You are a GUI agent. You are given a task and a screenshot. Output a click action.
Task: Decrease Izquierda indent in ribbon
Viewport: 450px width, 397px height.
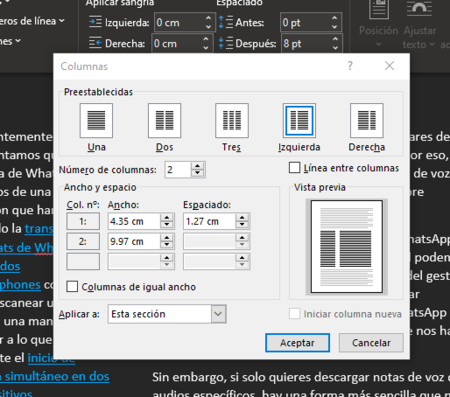209,27
